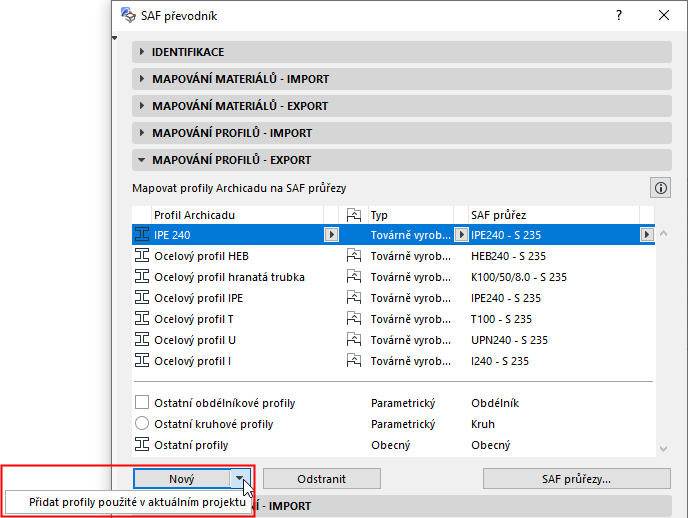The width and height of the screenshot is (688, 518).
Task: Click the Nový button
Action: tap(182, 479)
